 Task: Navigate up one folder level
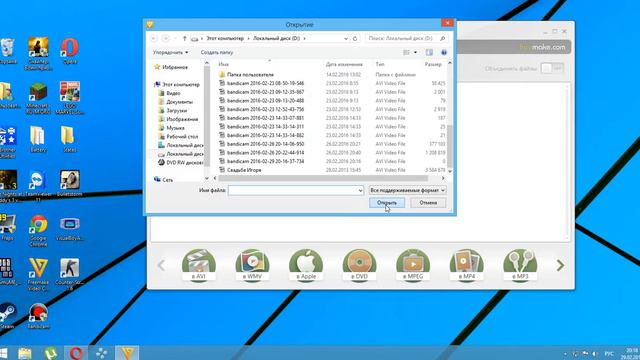point(184,38)
